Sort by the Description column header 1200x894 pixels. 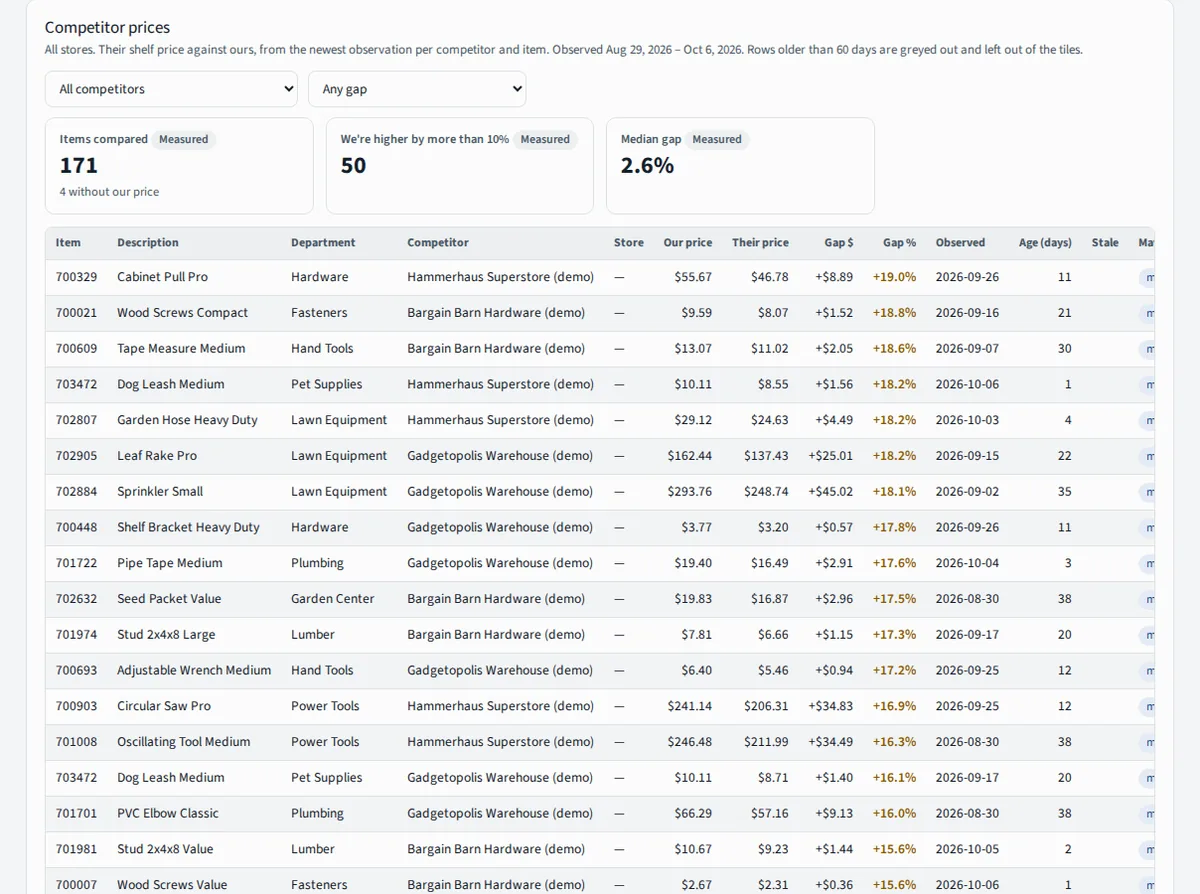click(x=148, y=243)
